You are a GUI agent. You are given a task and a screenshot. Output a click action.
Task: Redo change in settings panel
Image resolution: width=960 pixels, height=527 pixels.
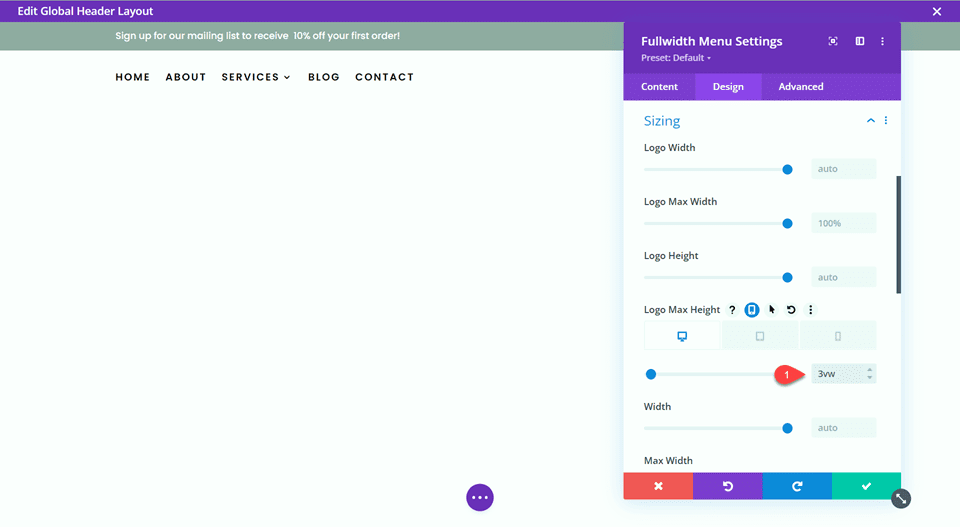pyautogui.click(x=797, y=486)
